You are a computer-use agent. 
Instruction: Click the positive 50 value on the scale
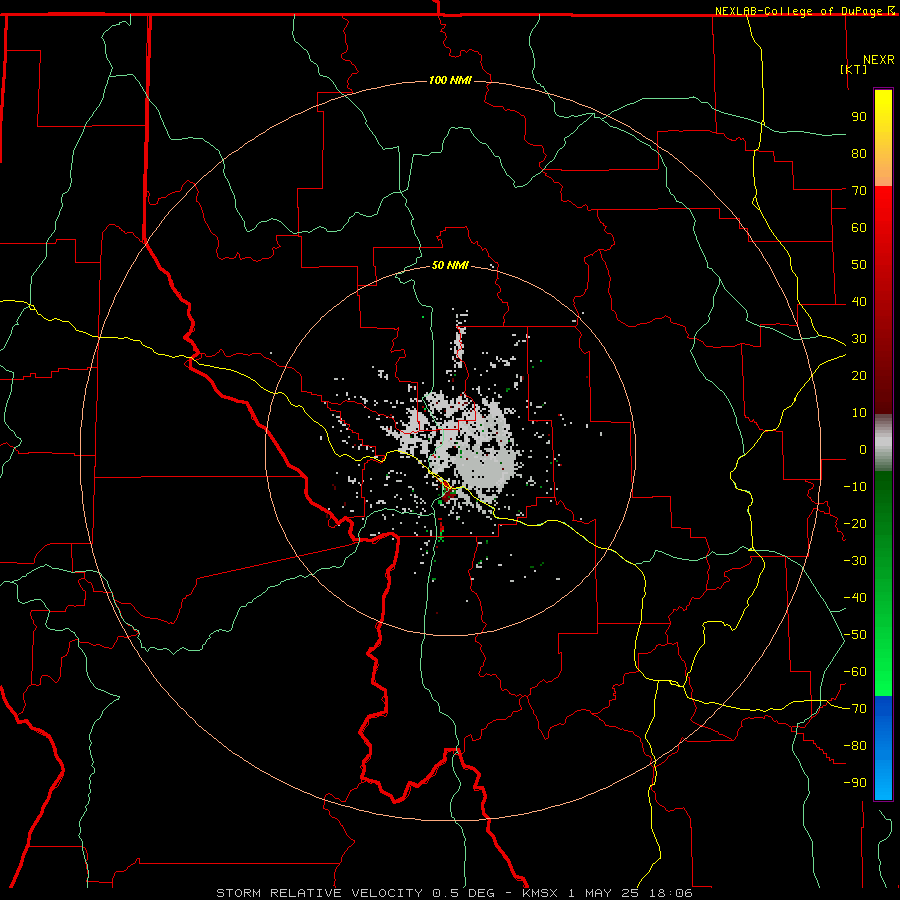click(859, 265)
